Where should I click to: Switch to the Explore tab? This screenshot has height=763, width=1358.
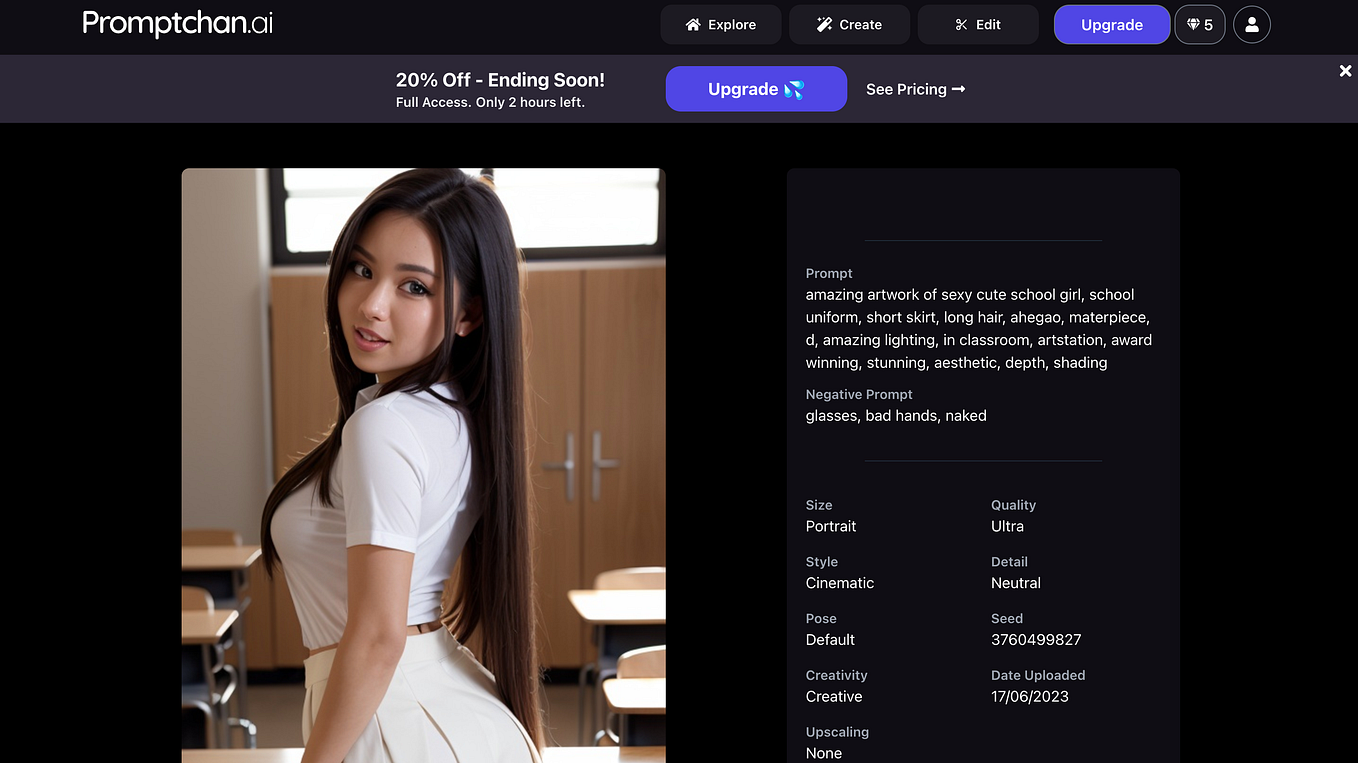720,24
